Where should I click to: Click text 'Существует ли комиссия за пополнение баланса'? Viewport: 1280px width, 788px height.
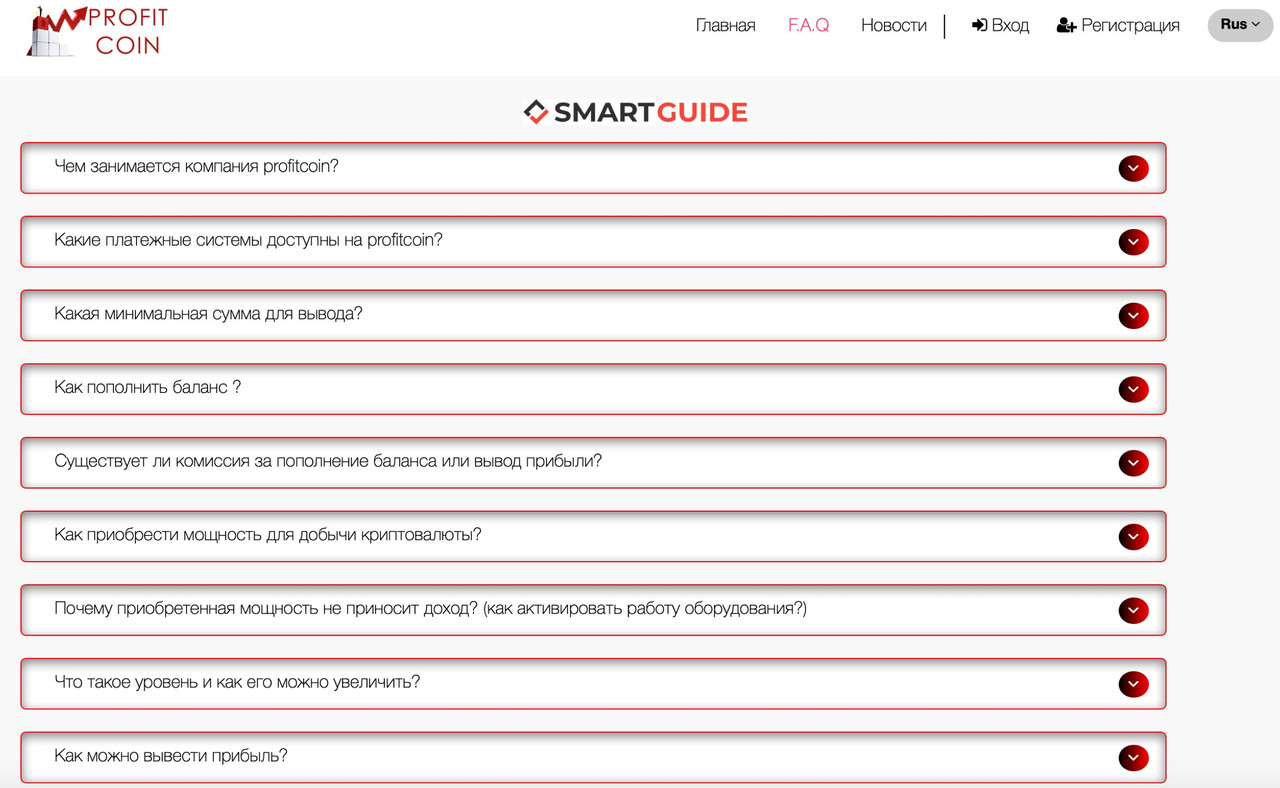coord(245,461)
